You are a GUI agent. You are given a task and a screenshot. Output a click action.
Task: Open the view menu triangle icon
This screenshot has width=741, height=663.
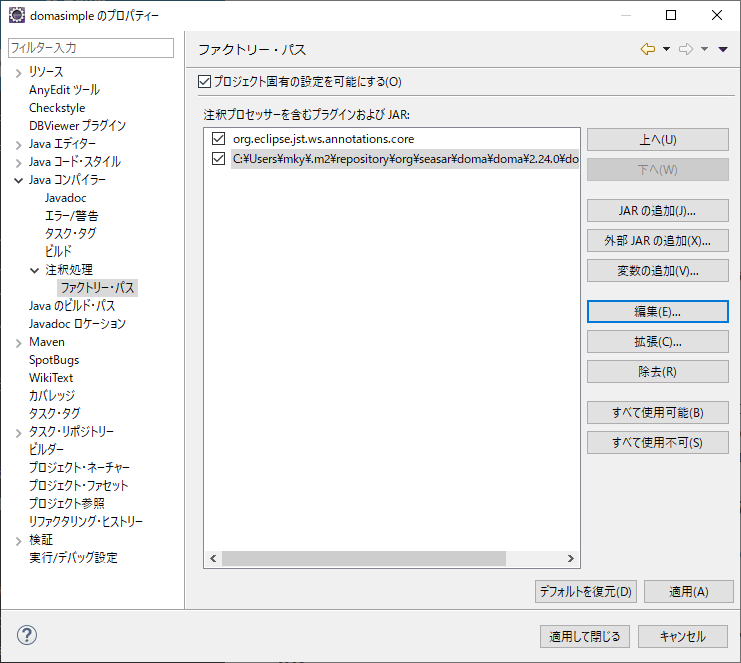[x=723, y=49]
